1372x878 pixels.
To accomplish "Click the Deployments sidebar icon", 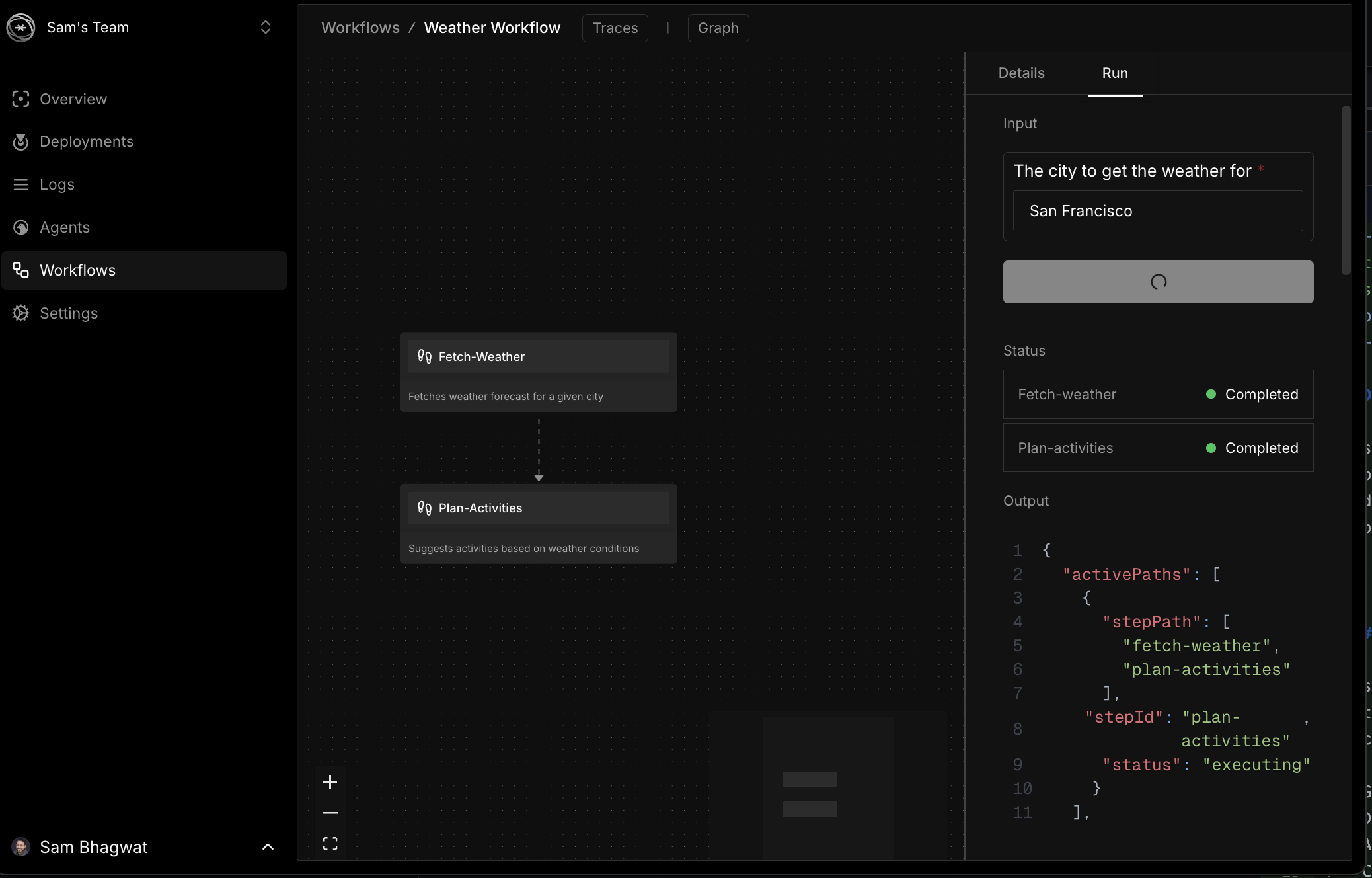I will (x=20, y=141).
